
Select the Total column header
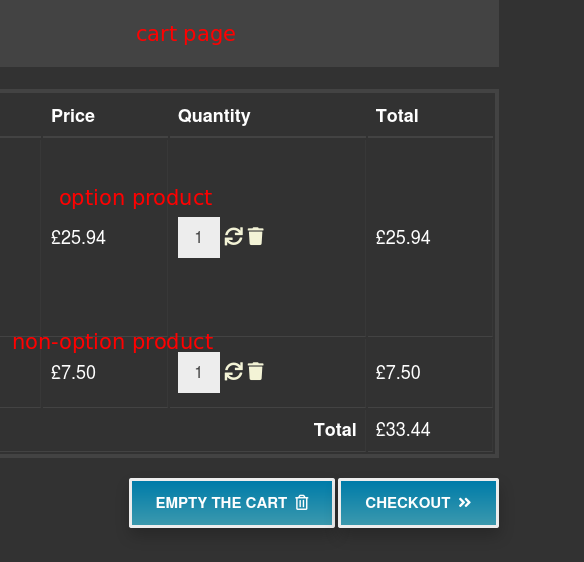coord(397,116)
